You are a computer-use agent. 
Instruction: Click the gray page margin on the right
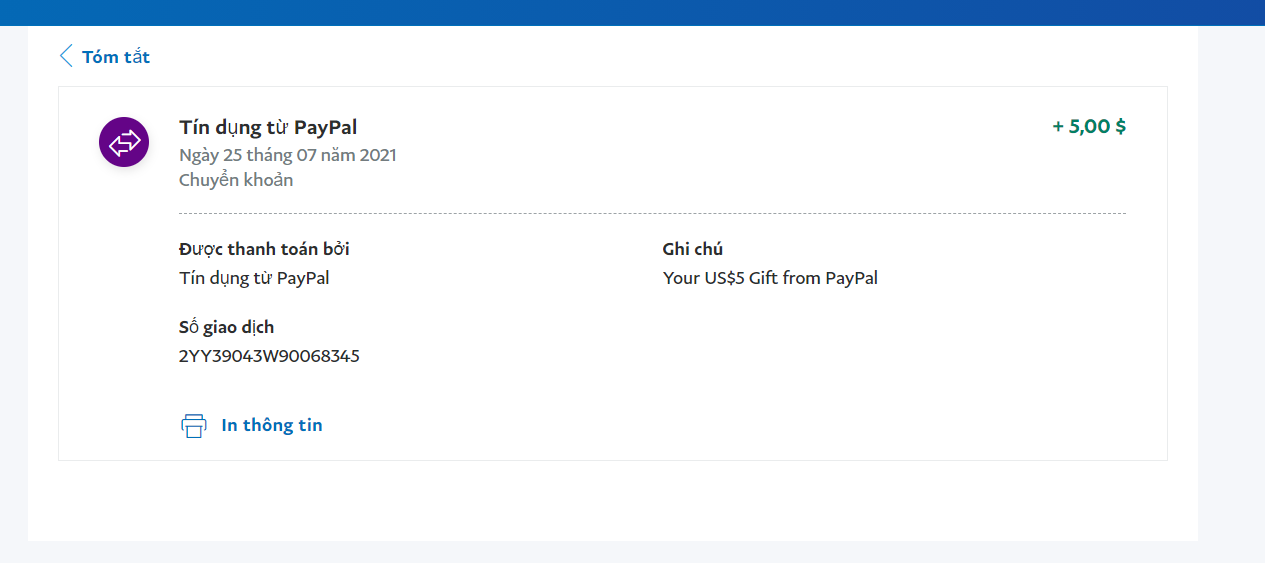1231,300
